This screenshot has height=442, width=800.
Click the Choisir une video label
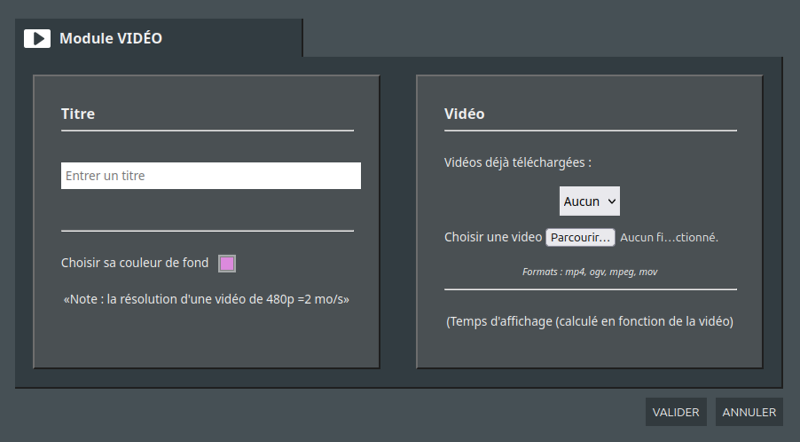tap(493, 237)
